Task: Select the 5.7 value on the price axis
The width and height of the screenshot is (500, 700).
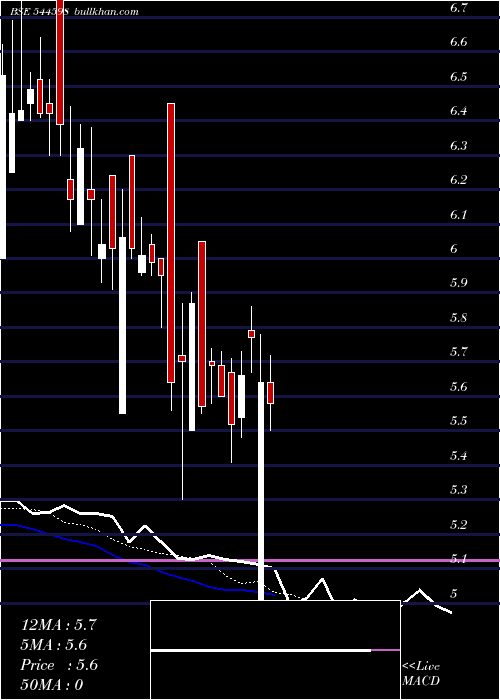Action: pos(458,352)
